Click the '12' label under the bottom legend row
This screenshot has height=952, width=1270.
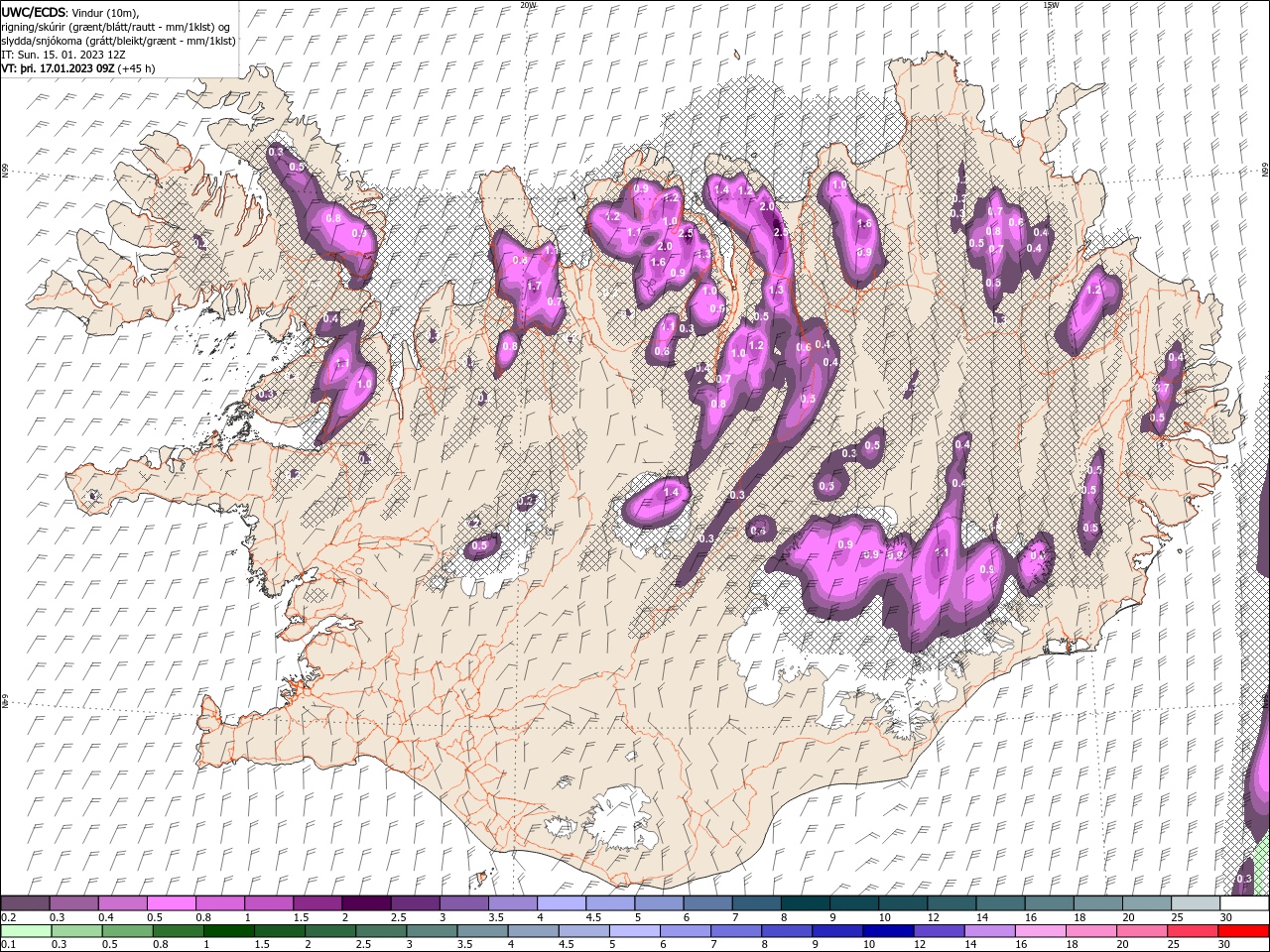click(x=920, y=944)
